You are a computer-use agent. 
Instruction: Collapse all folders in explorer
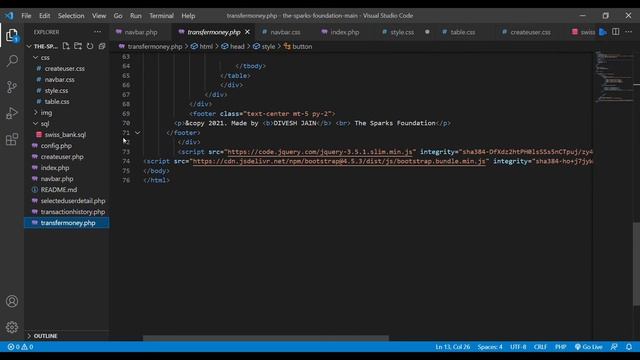(x=102, y=46)
